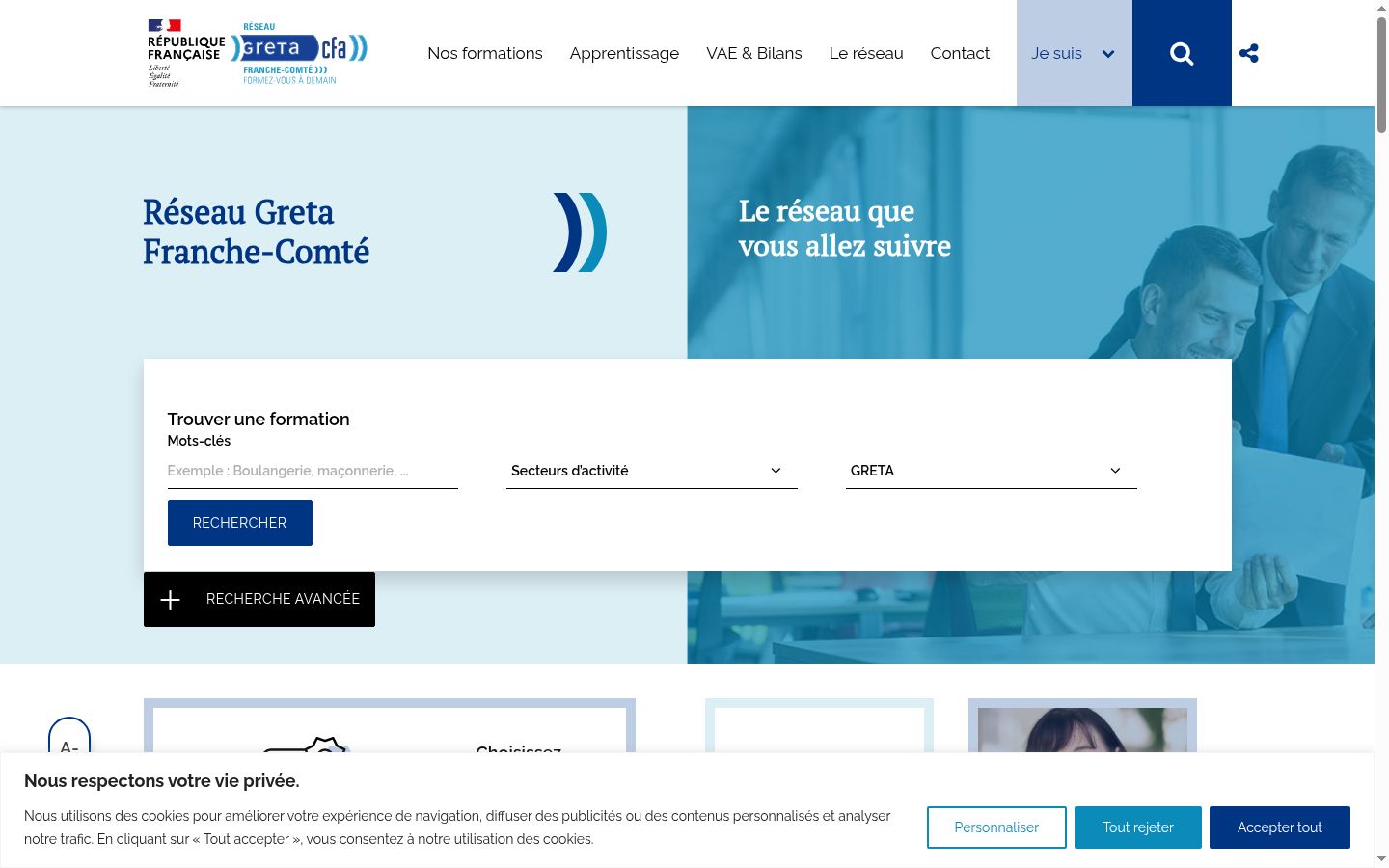
Task: Open the GRETA dropdown
Action: 992,471
